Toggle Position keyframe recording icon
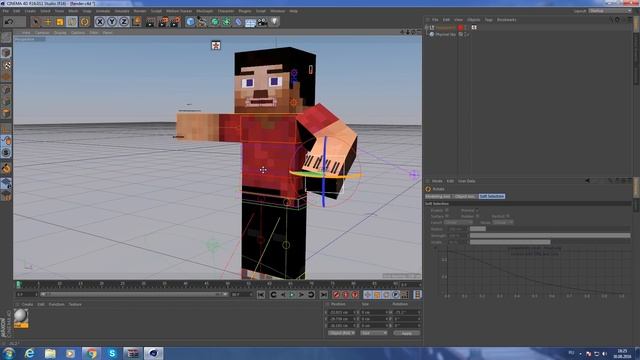Viewport: 640px width, 360px height. [368, 295]
